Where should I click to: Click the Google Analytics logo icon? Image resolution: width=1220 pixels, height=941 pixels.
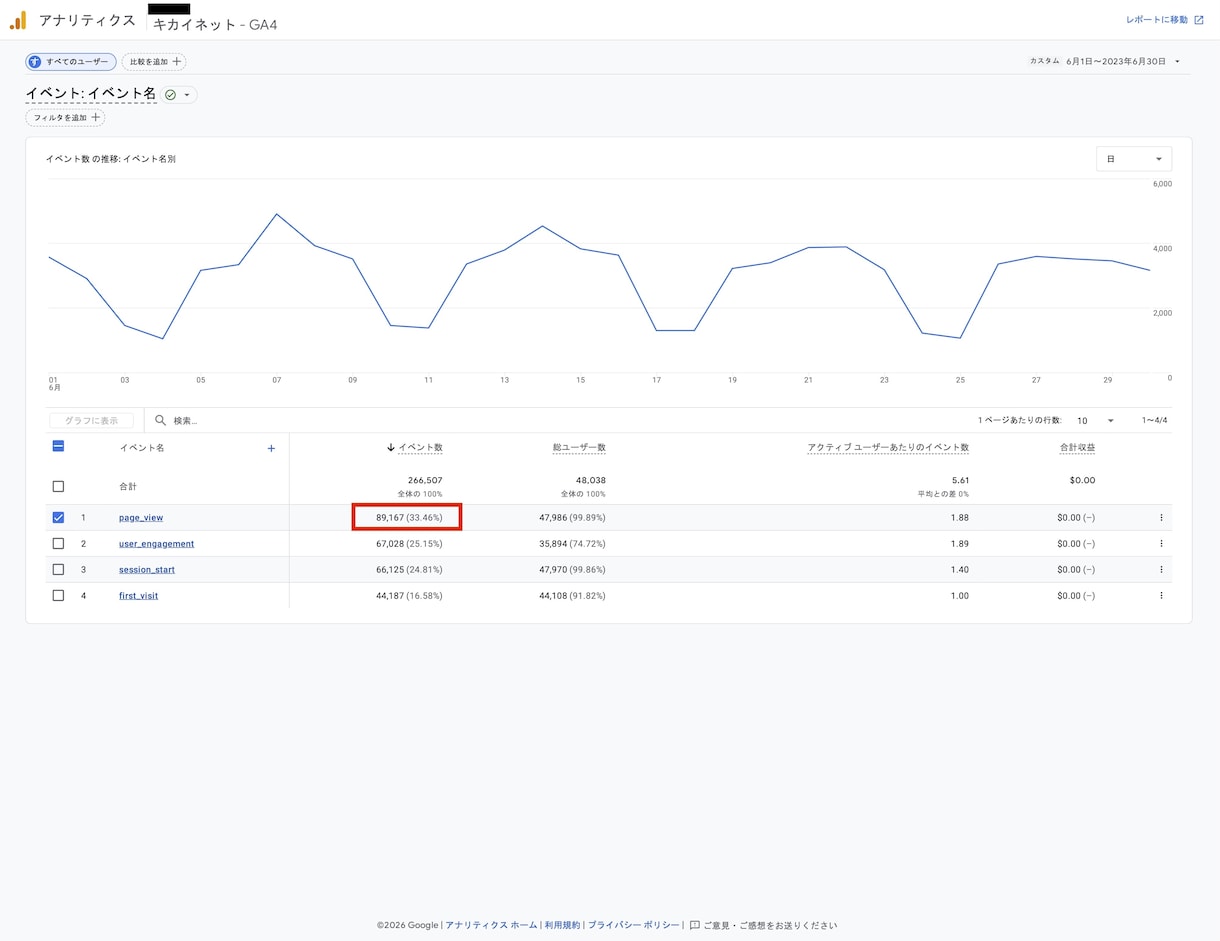(x=18, y=20)
